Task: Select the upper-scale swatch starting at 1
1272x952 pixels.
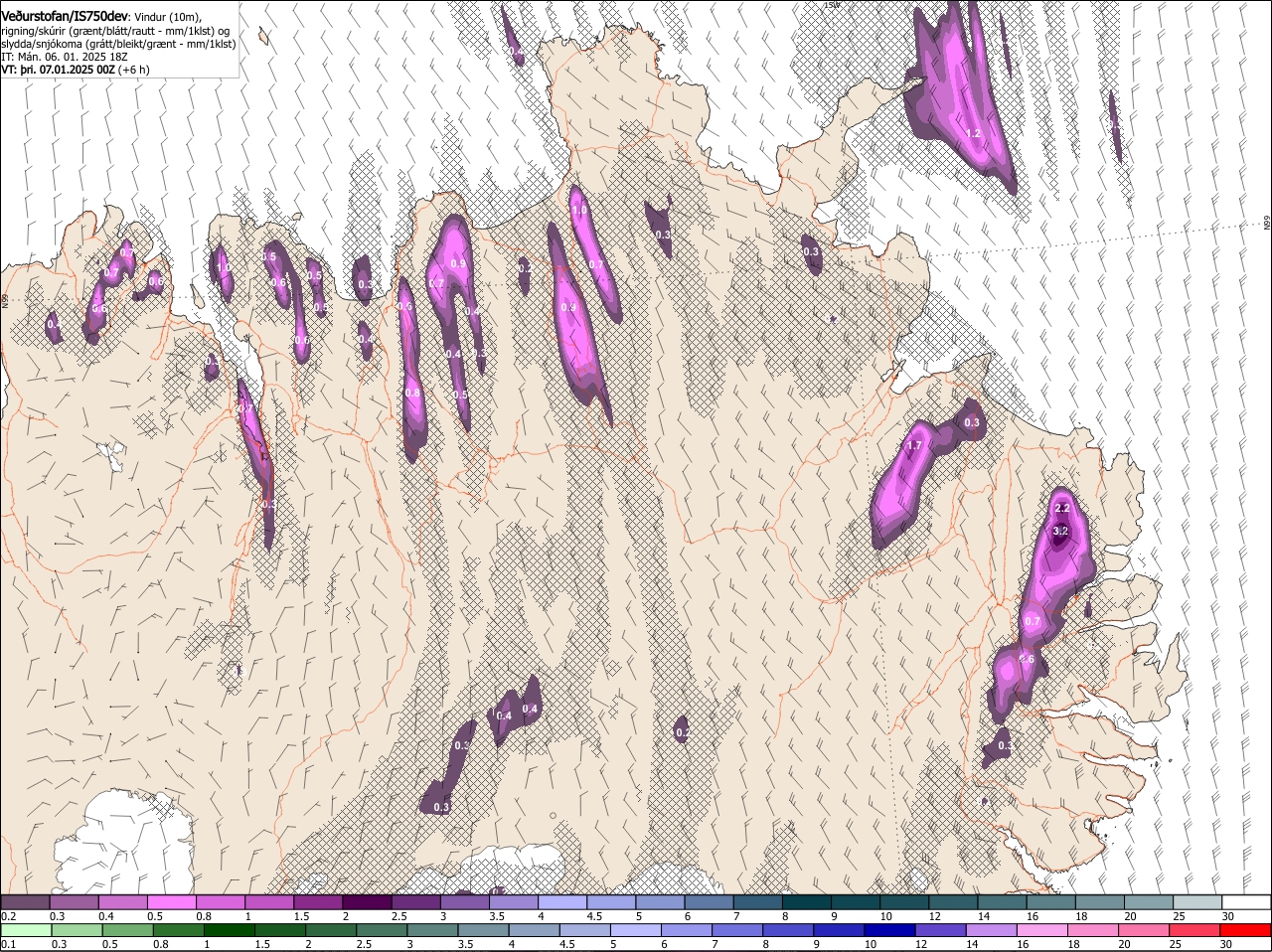Action: pyautogui.click(x=269, y=901)
